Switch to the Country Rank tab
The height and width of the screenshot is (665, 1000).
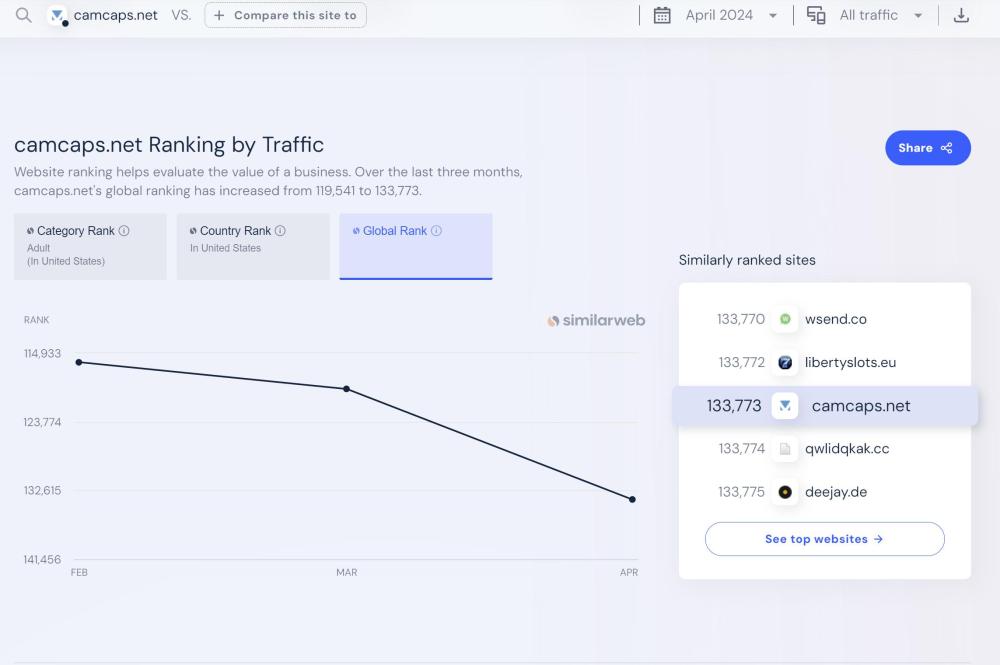tap(253, 246)
